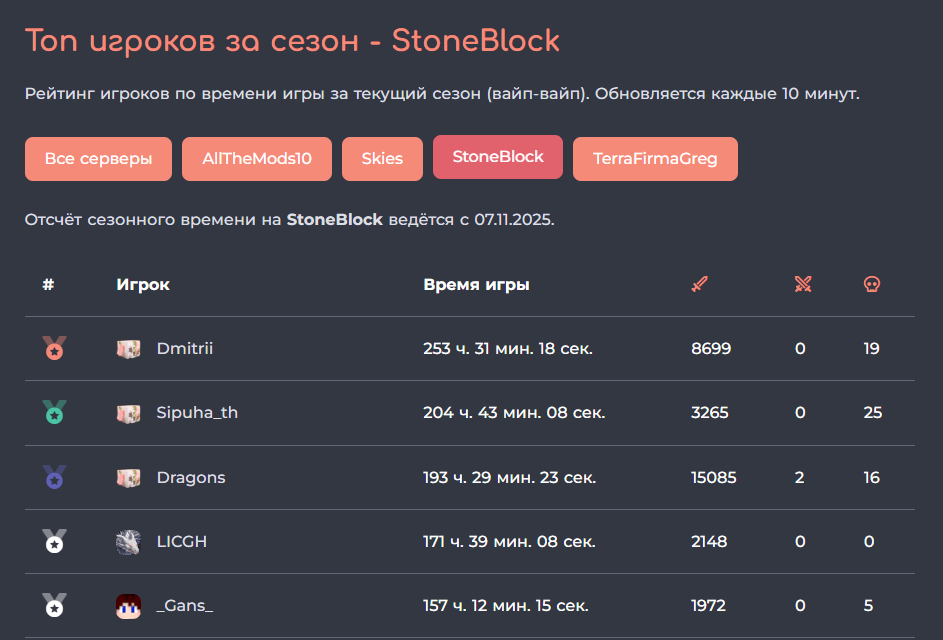Click the Время игры column header
The image size is (943, 640).
pyautogui.click(x=476, y=285)
